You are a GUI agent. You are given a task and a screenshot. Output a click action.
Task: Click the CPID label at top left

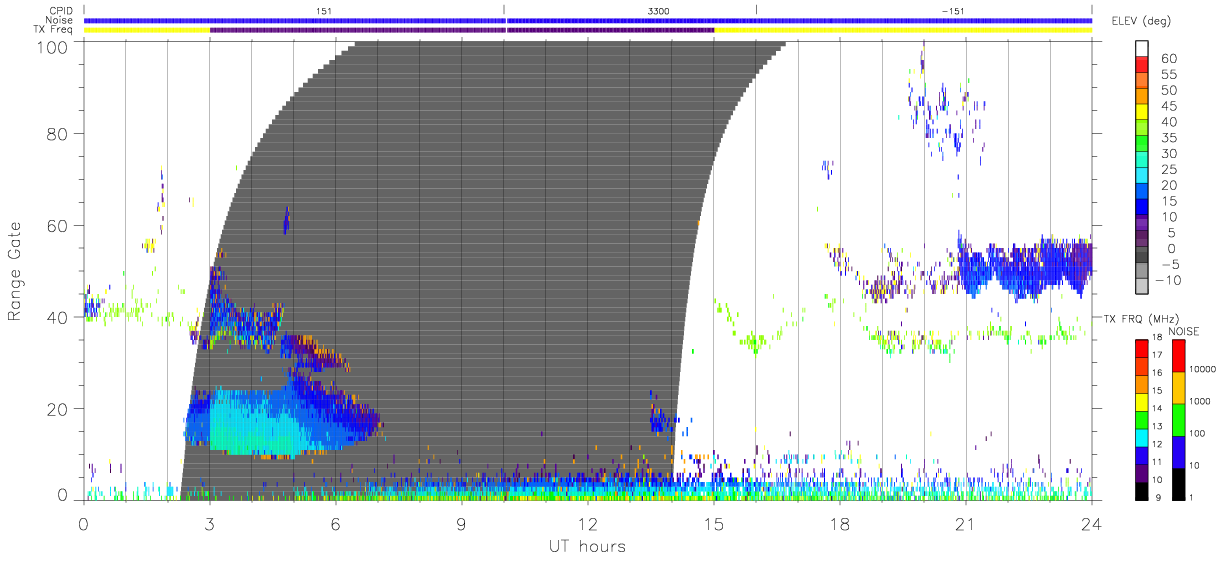click(x=62, y=10)
